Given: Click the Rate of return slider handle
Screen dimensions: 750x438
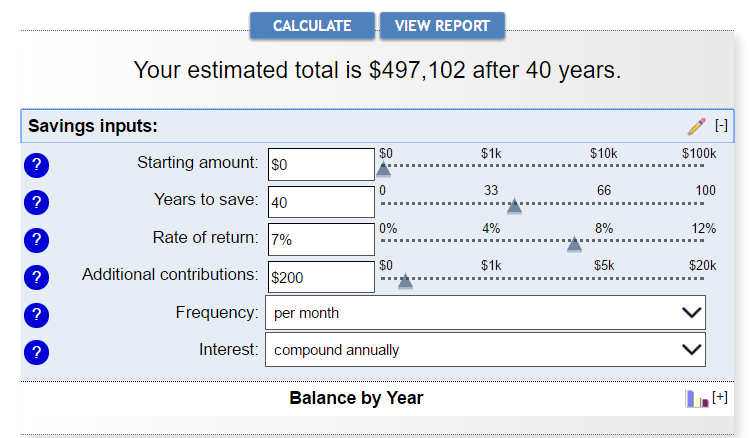Looking at the screenshot, I should (x=574, y=243).
